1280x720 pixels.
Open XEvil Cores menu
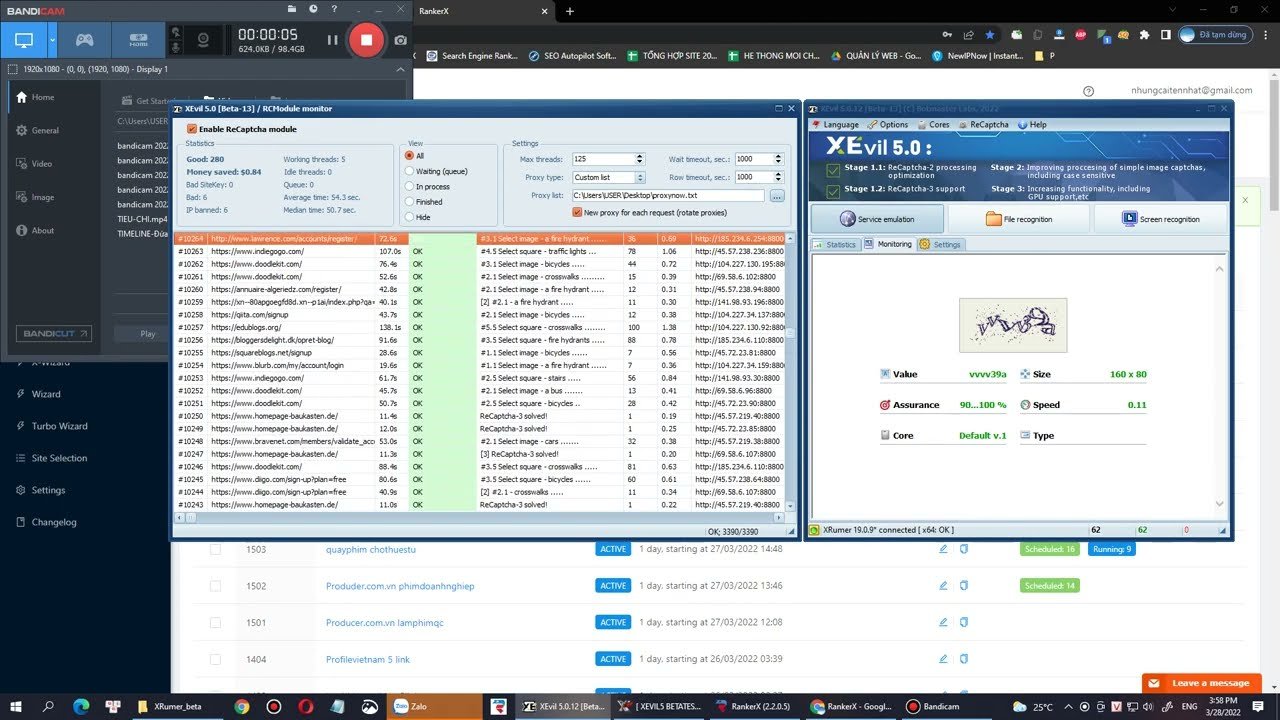(934, 125)
